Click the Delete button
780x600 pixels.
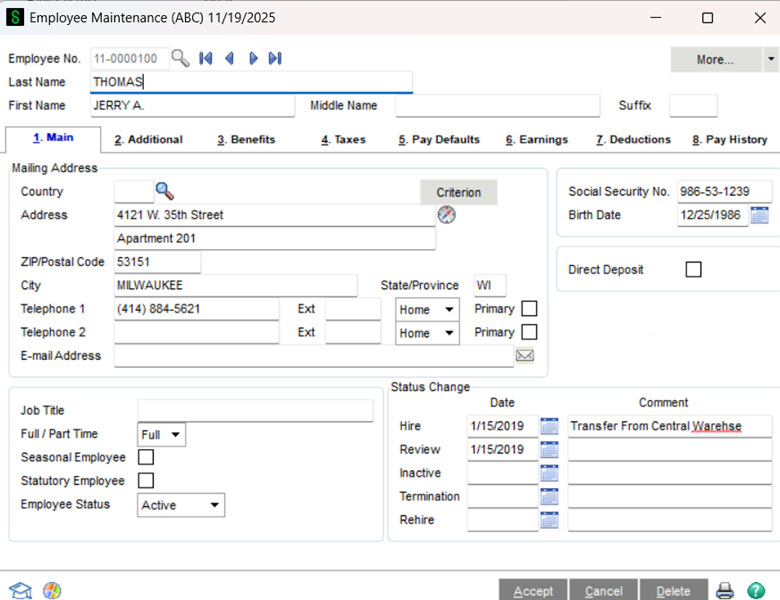[674, 590]
